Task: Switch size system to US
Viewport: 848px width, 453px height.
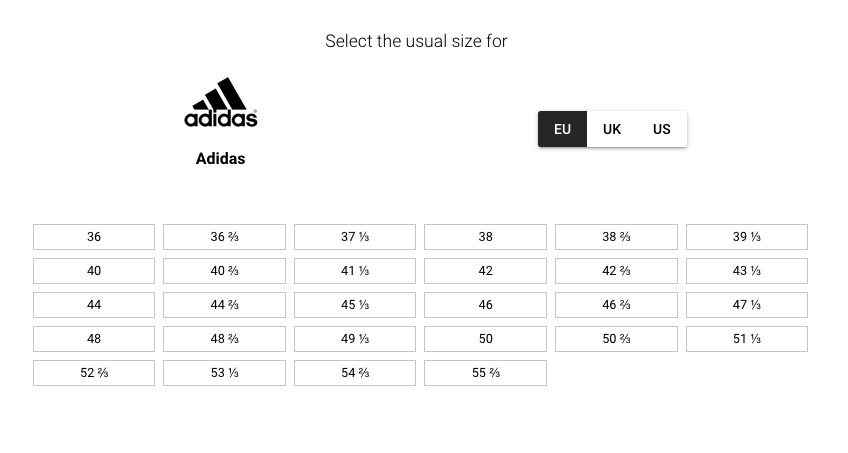Action: [x=661, y=129]
